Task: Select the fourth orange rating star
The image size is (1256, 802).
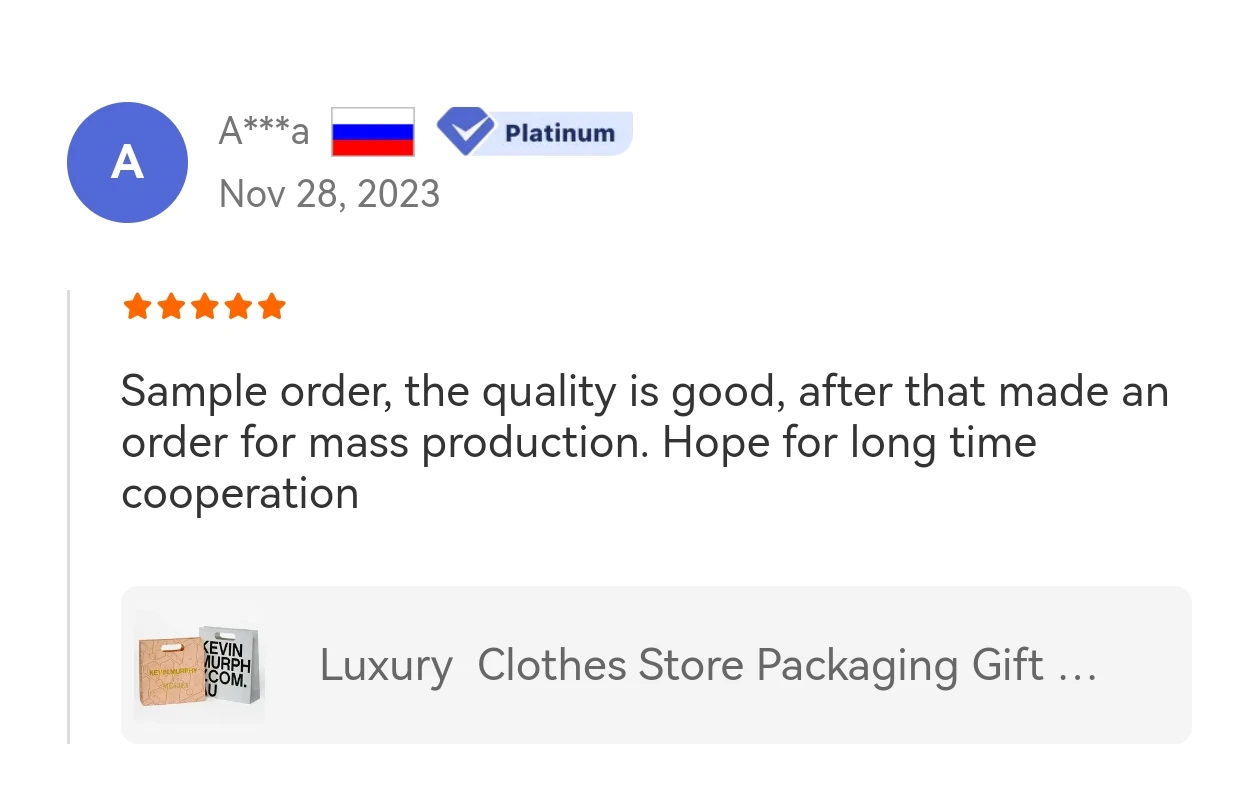Action: (238, 307)
